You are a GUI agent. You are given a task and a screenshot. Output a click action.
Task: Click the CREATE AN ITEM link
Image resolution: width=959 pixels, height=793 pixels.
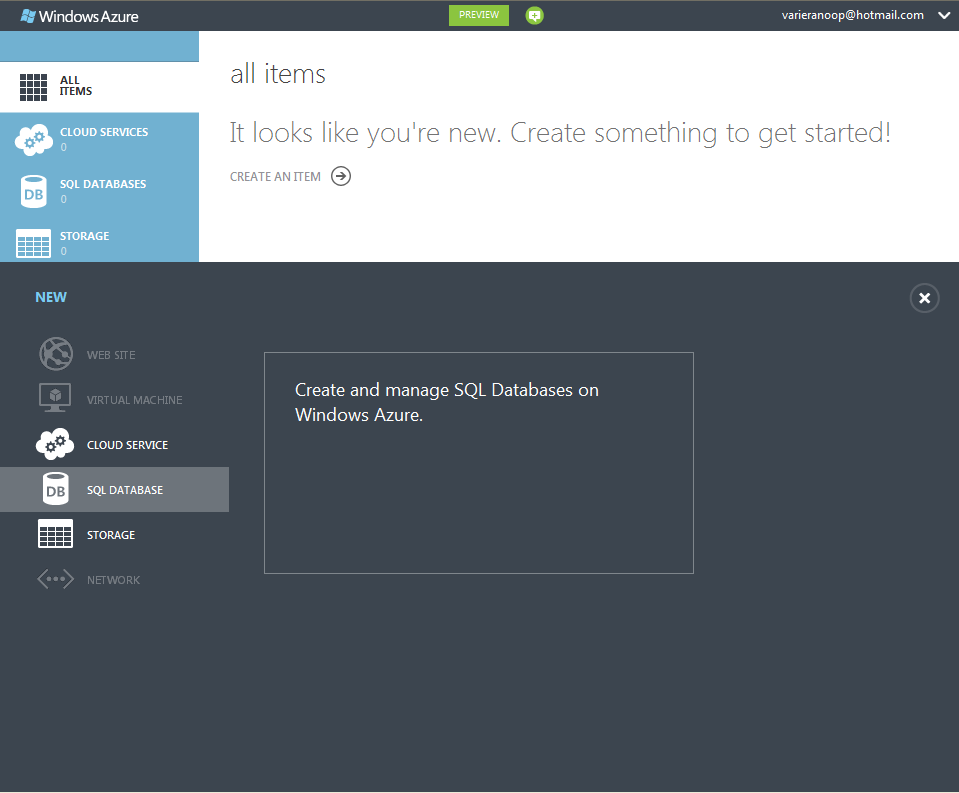coord(275,177)
